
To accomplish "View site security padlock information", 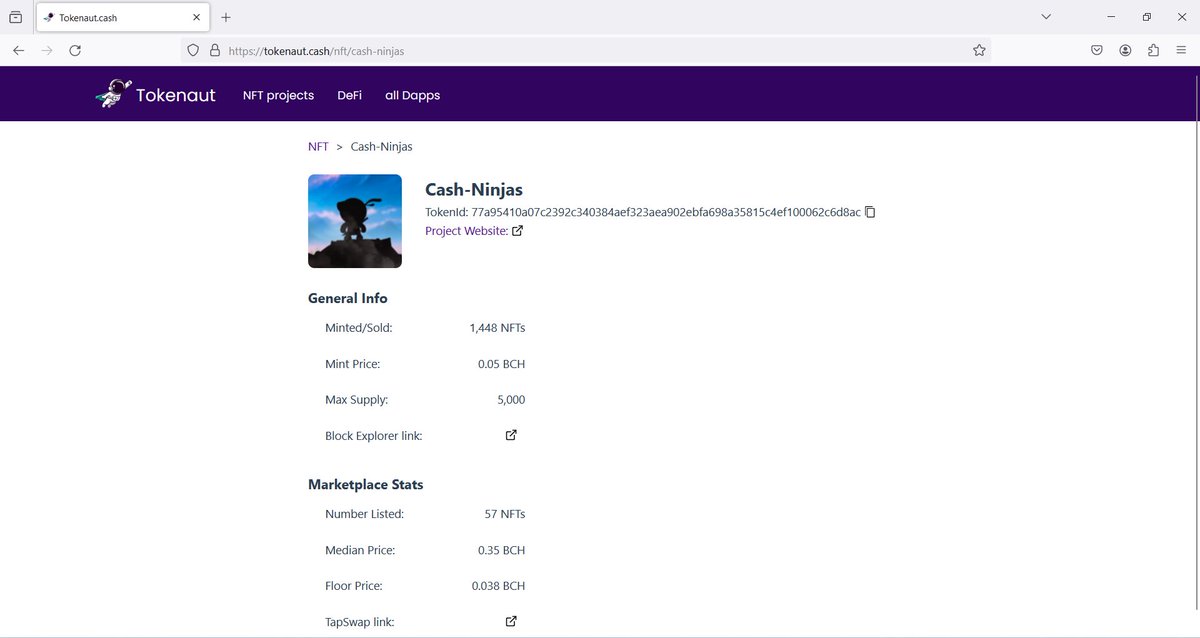I will coord(214,50).
